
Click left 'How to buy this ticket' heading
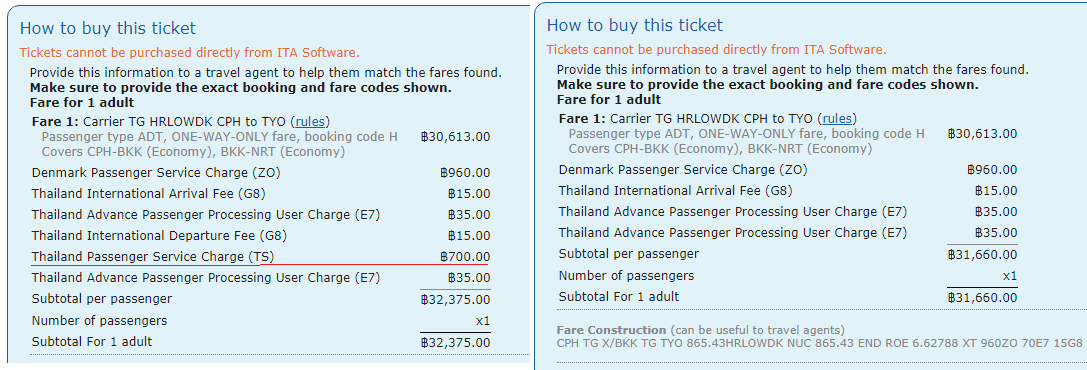pyautogui.click(x=107, y=28)
